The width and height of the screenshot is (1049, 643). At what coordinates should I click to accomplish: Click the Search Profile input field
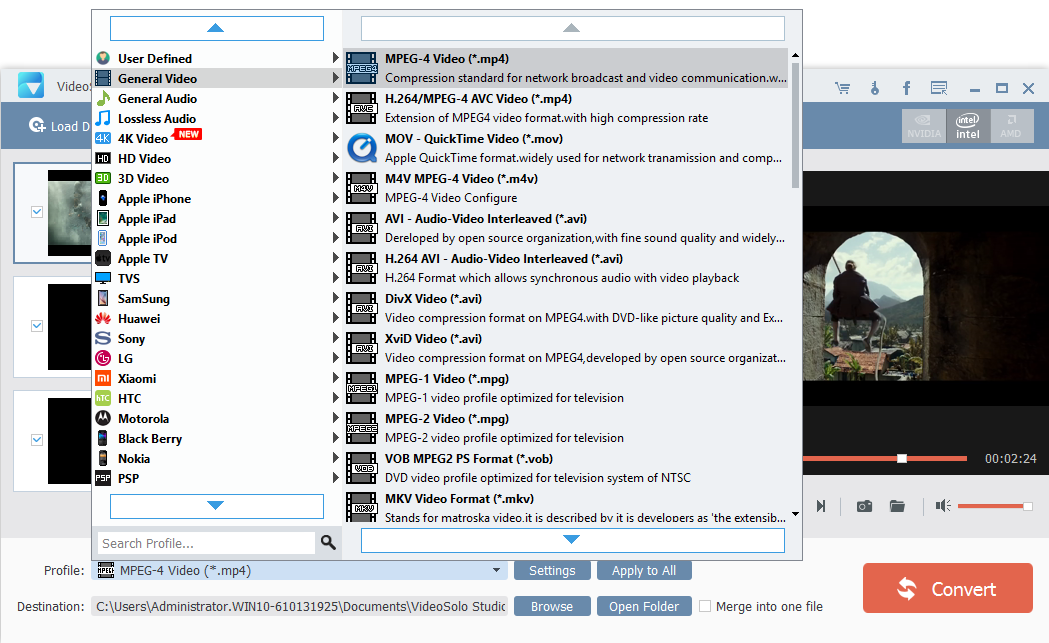click(x=206, y=543)
